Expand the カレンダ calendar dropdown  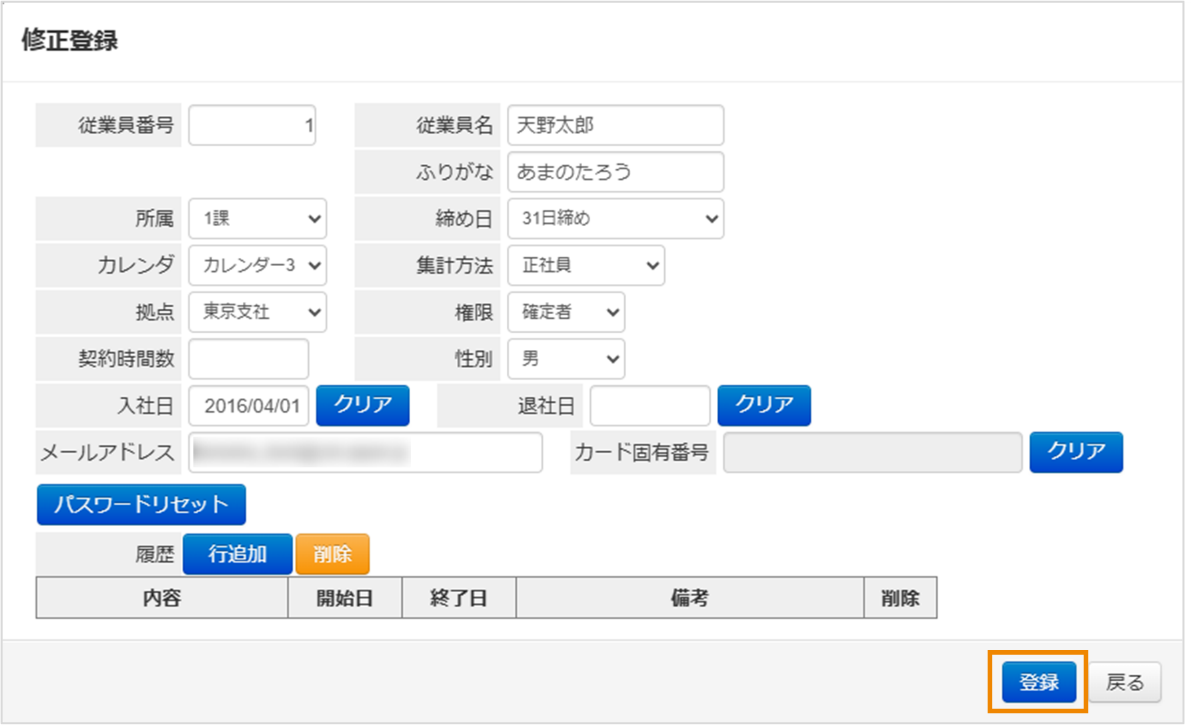(x=257, y=266)
